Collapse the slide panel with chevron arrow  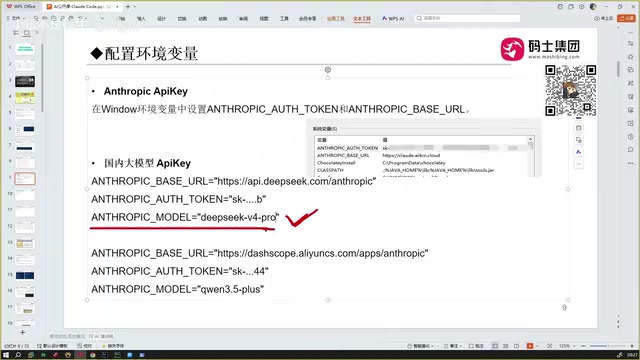click(x=37, y=33)
